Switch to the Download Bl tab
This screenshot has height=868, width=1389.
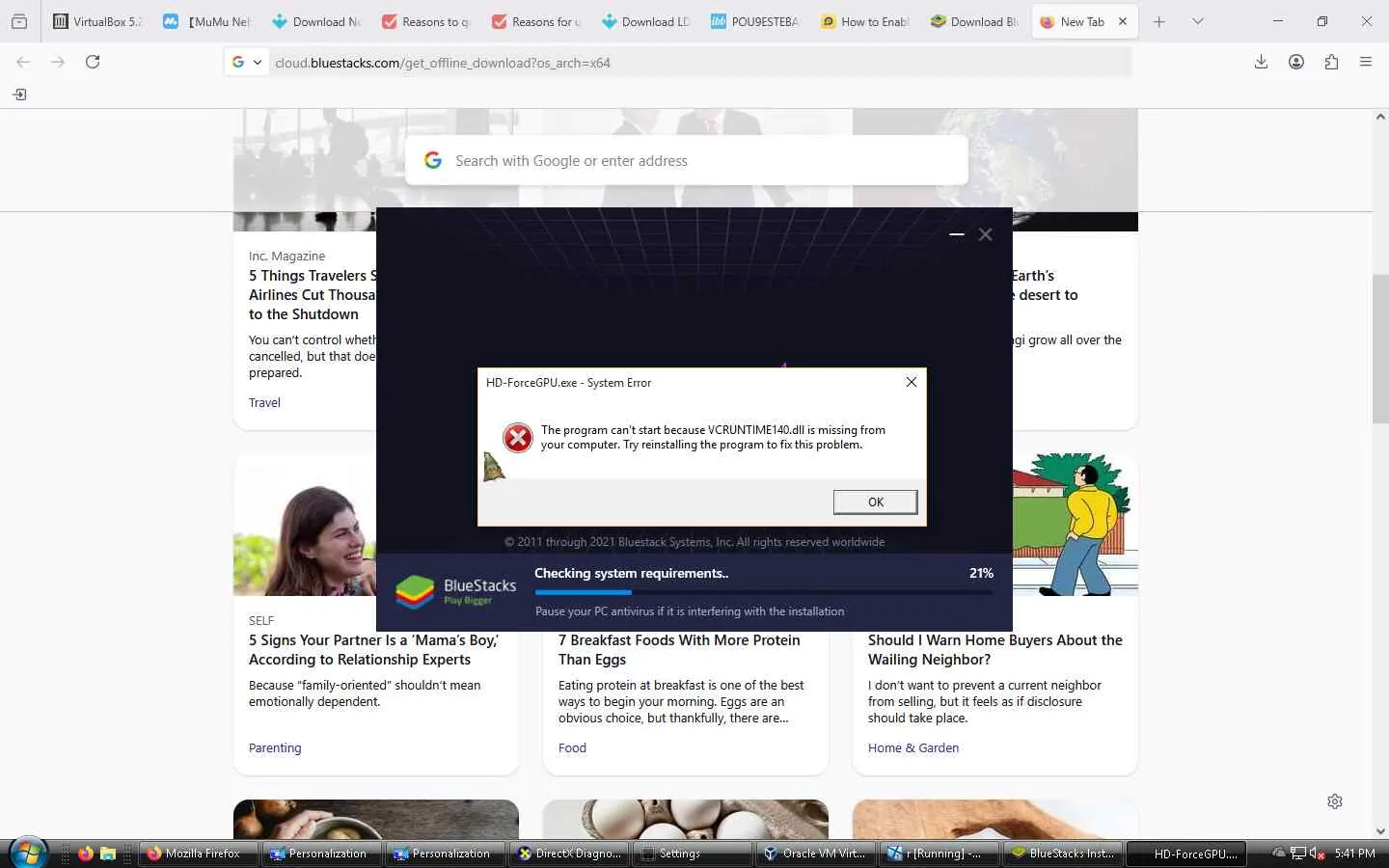pos(975,21)
